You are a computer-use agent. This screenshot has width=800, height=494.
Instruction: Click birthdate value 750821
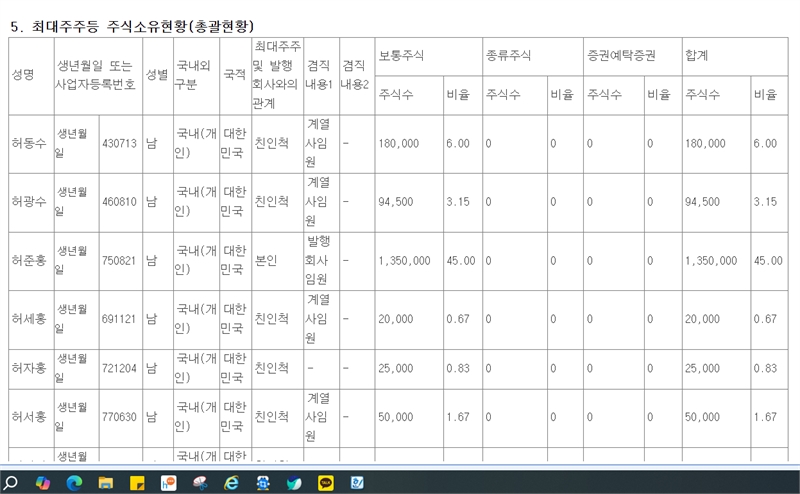(x=119, y=260)
